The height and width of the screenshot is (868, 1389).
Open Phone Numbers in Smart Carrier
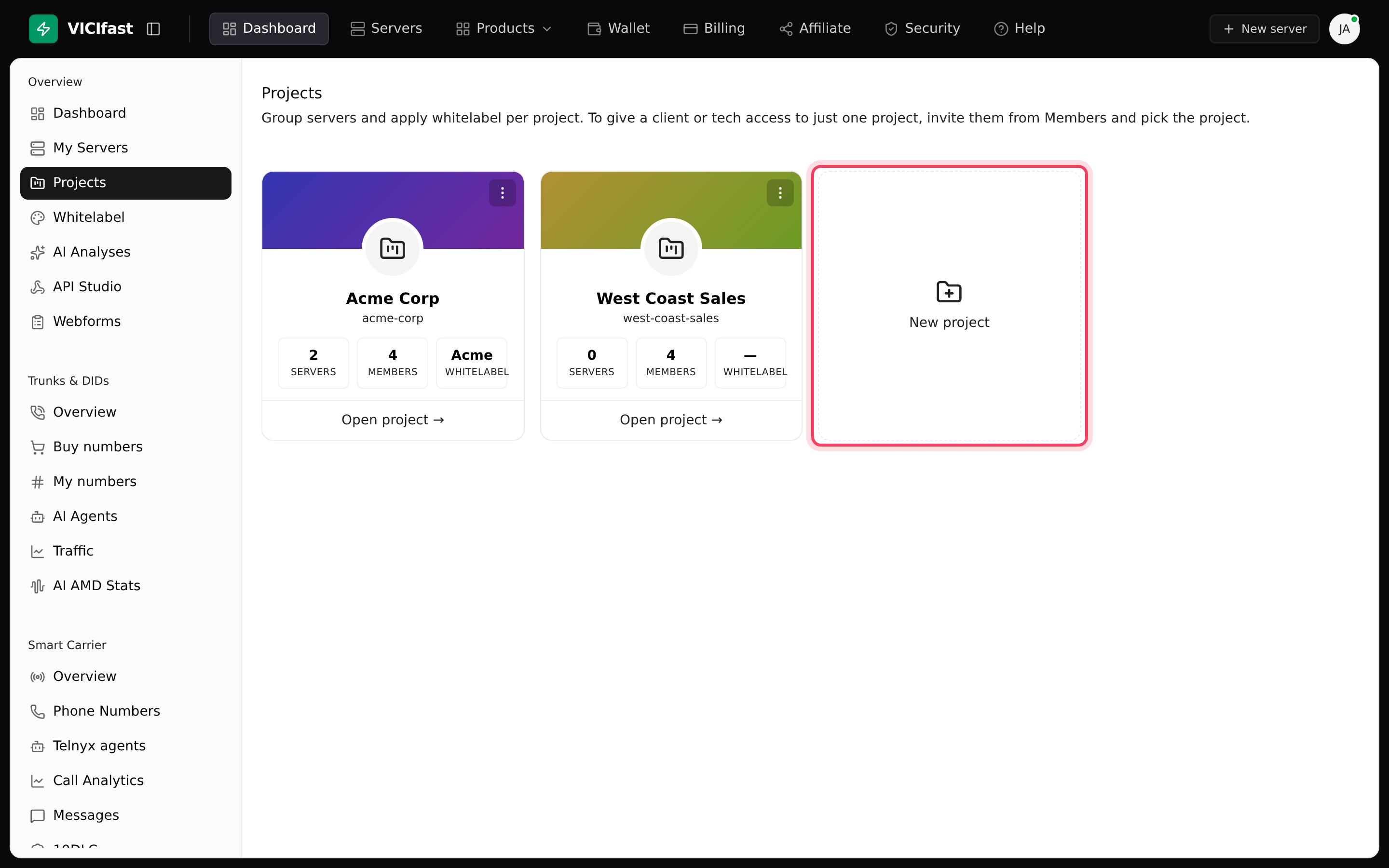click(126, 711)
